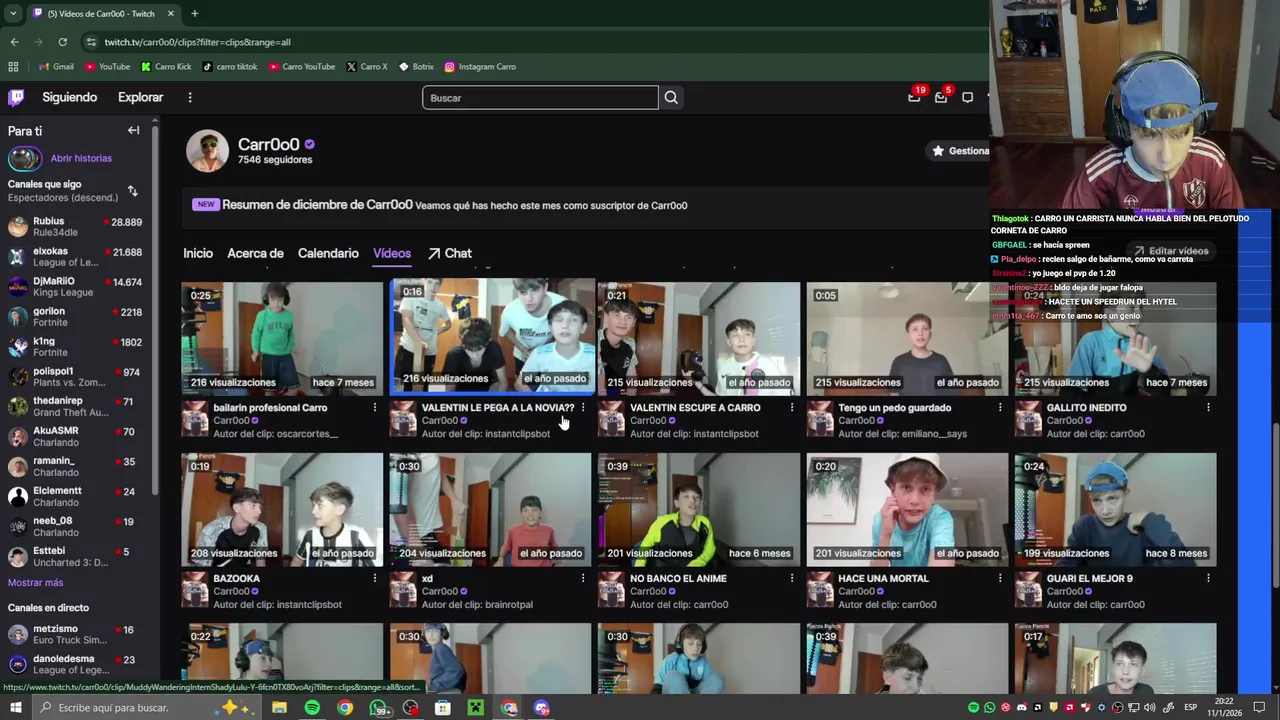
Task: Open the Twitch whispers chat bubble icon
Action: (x=967, y=97)
